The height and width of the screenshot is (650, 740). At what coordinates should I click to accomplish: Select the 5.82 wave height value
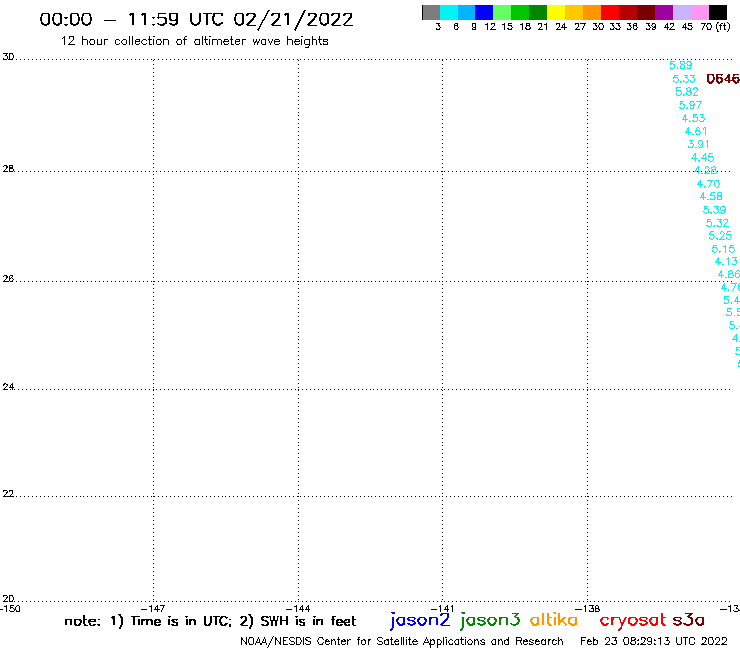687,92
